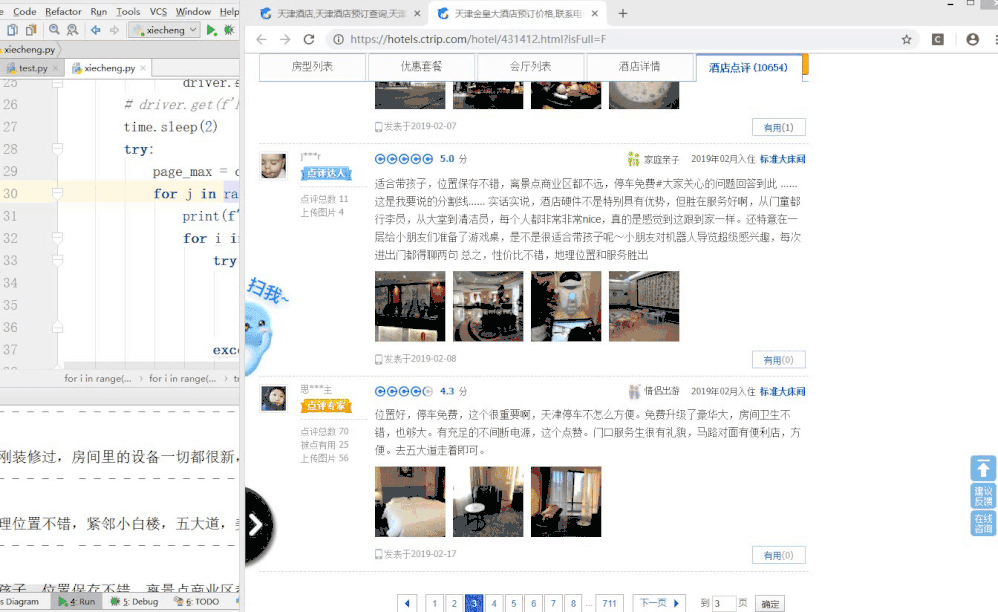Image resolution: width=998 pixels, height=612 pixels.
Task: Click the Replace magnifier icon in PyCharm toolbar
Action: (73, 30)
